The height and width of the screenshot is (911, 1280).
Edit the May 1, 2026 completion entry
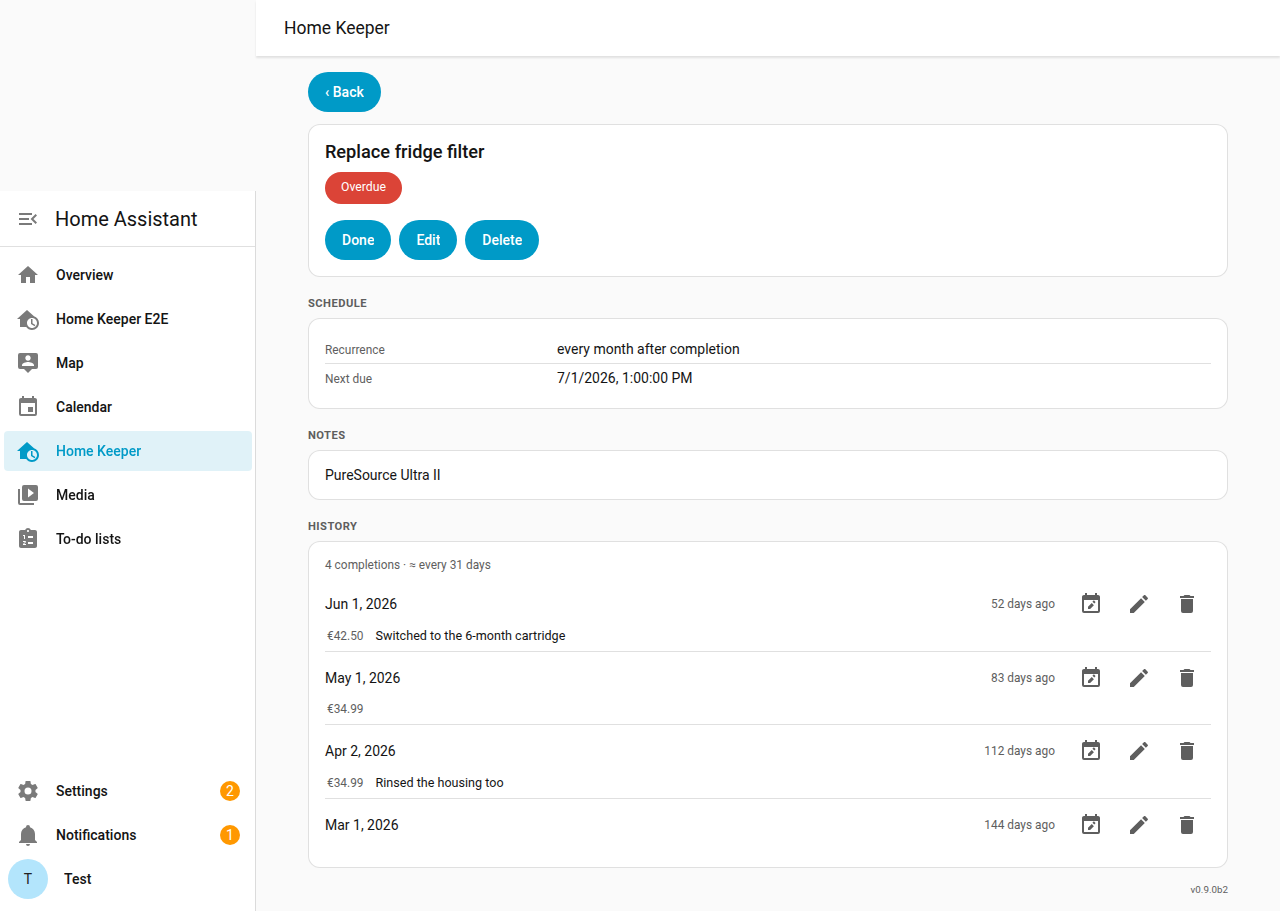point(1139,678)
